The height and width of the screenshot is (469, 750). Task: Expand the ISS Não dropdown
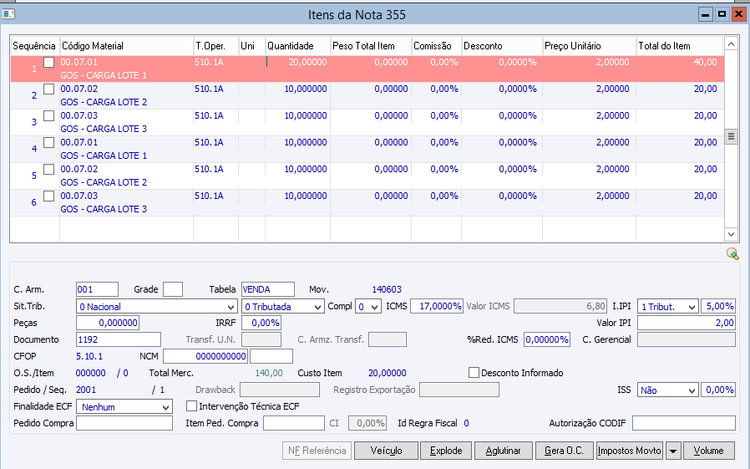pos(692,390)
